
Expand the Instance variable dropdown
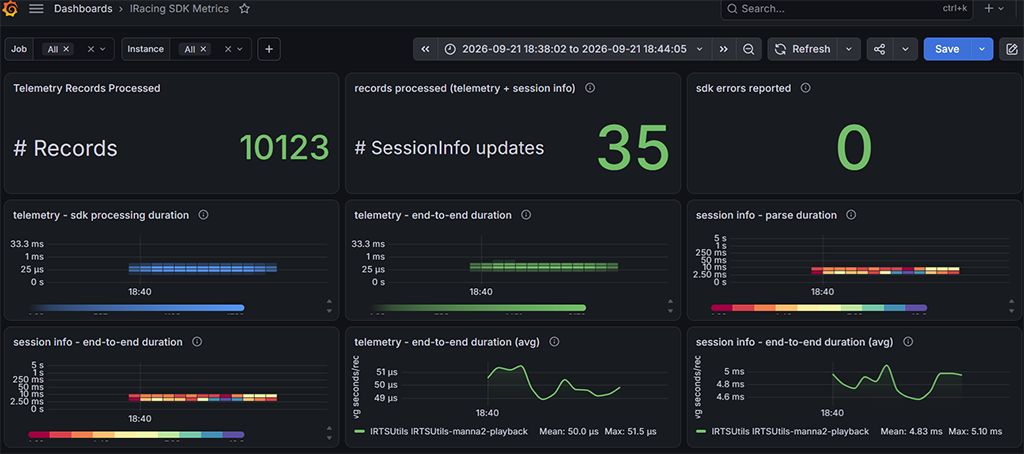(240, 49)
